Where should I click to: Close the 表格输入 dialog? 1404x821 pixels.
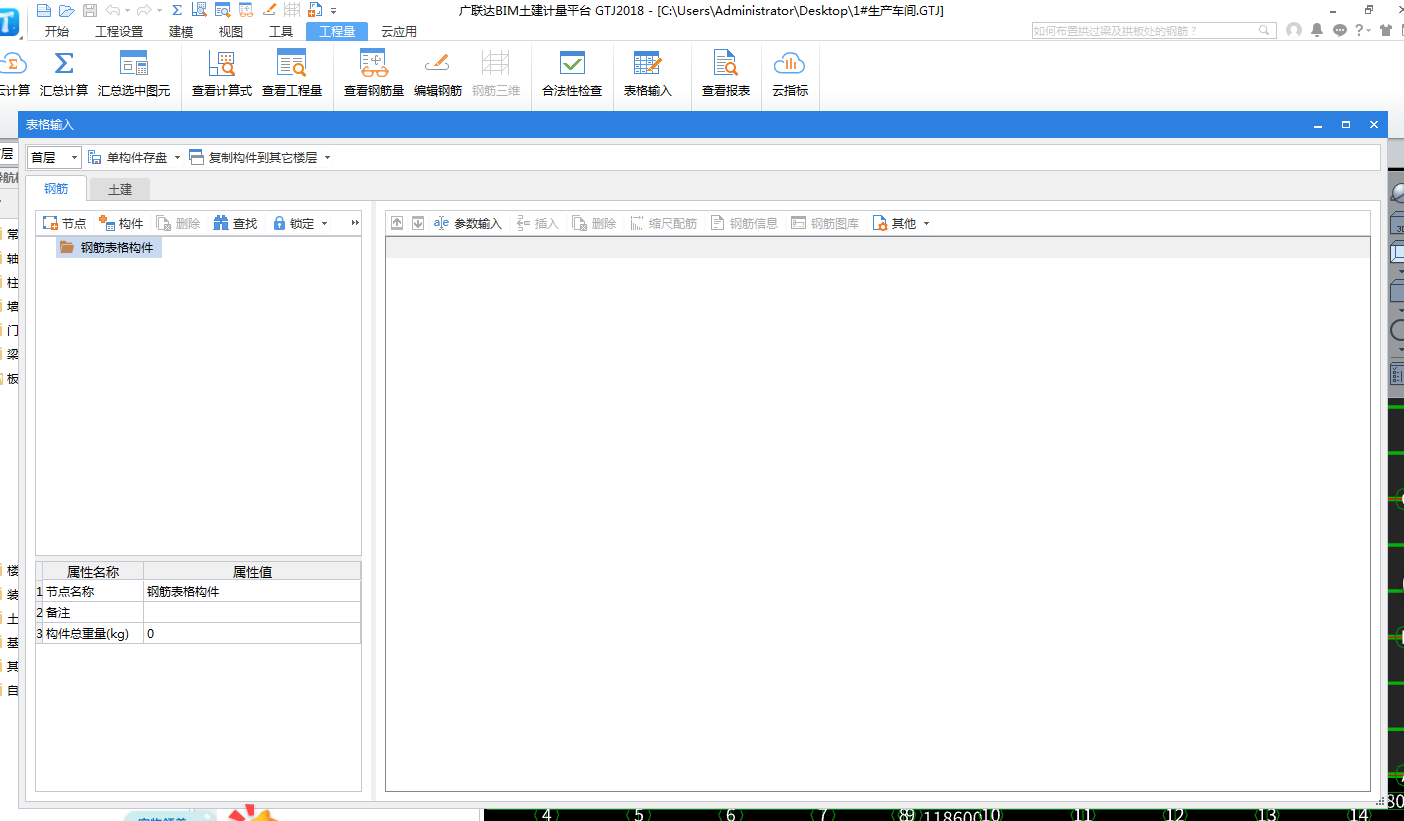(x=1374, y=124)
